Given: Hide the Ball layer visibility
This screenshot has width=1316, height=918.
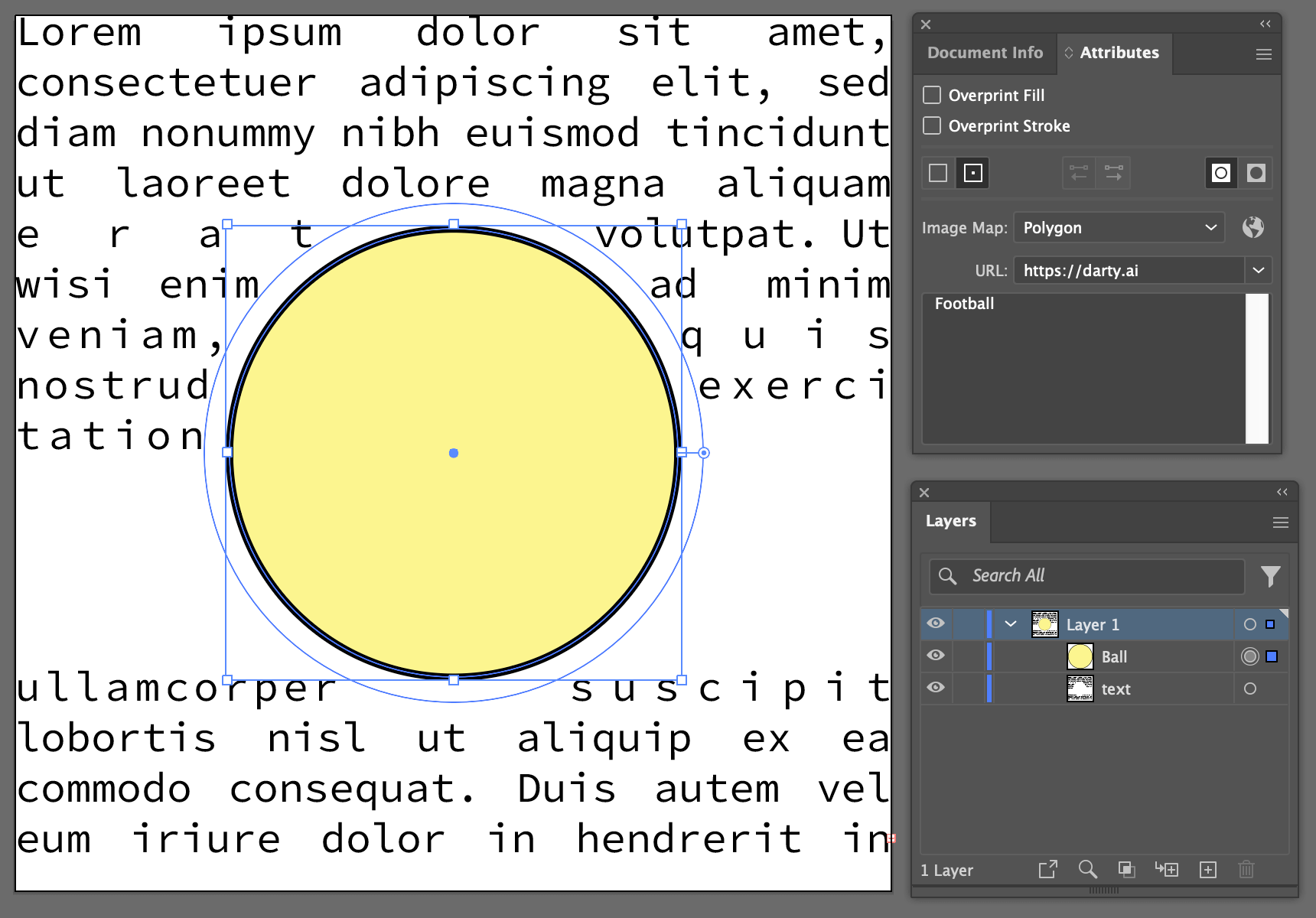Looking at the screenshot, I should point(935,656).
